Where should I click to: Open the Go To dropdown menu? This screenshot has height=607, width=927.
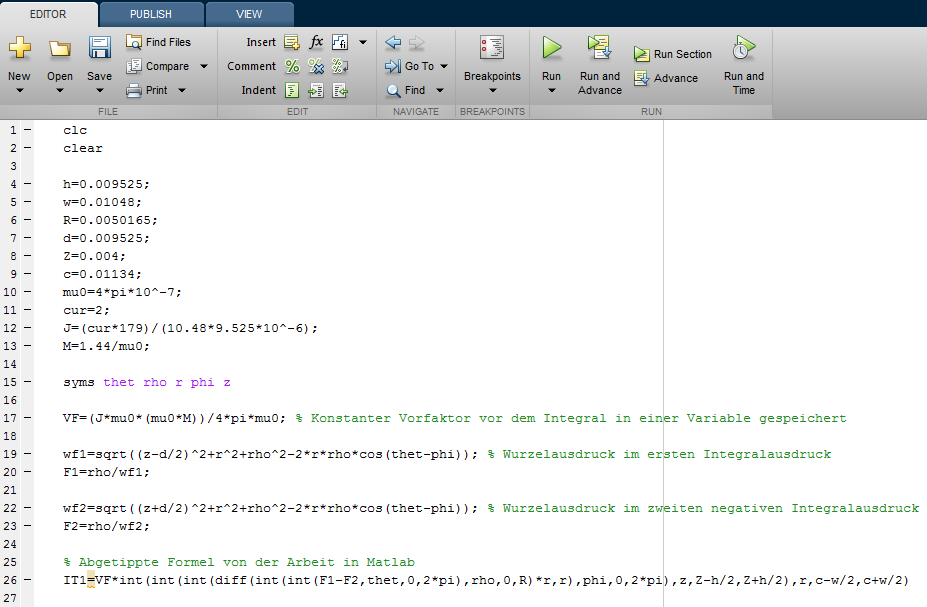click(444, 66)
